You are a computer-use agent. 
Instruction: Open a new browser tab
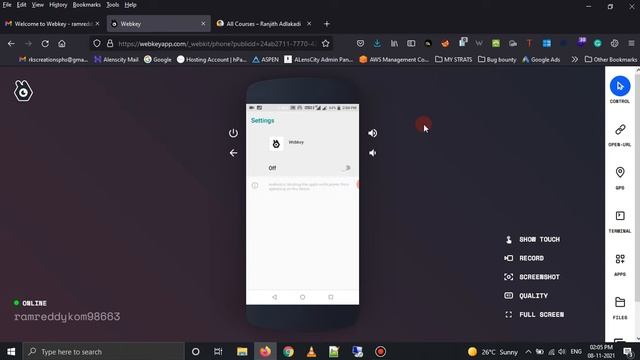pos(327,24)
